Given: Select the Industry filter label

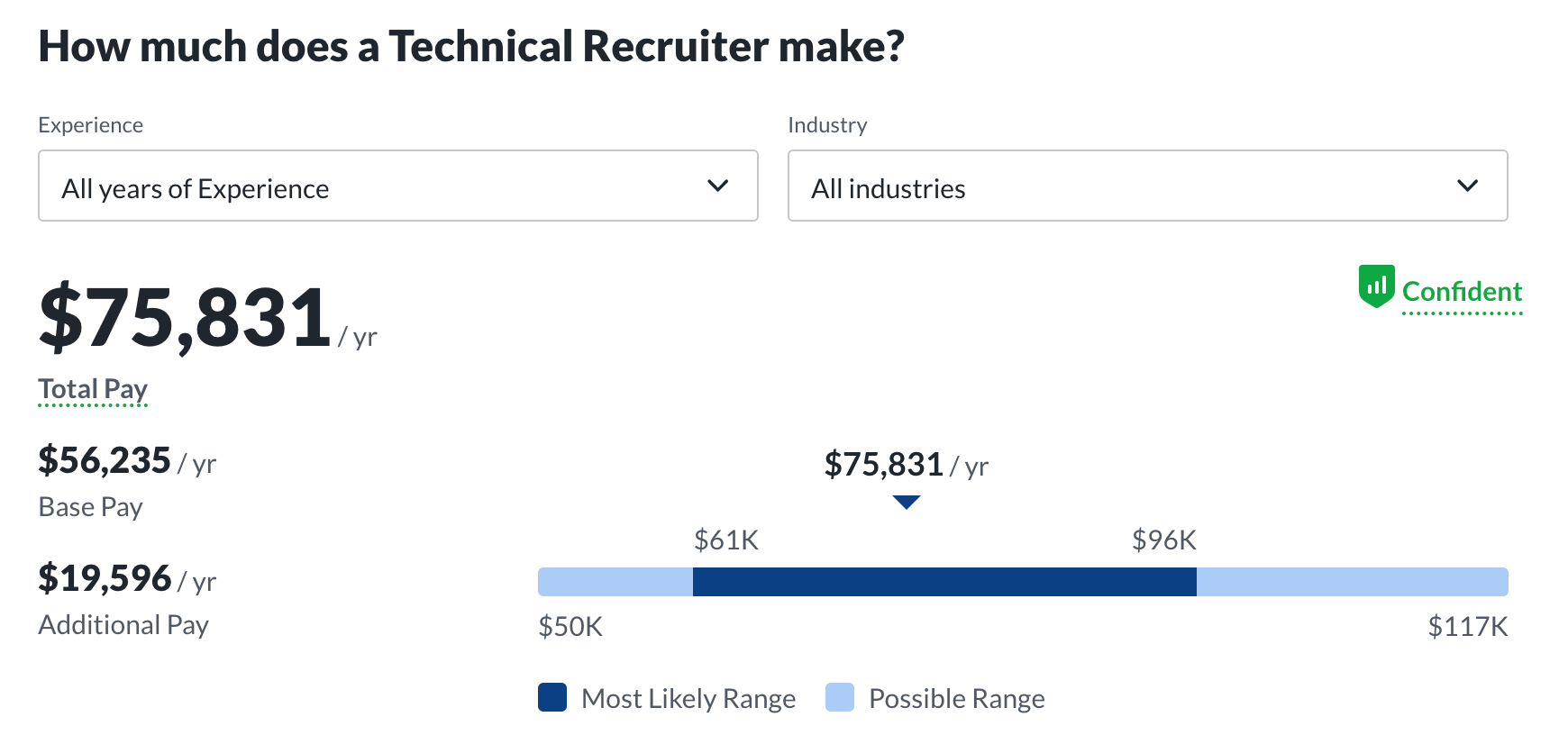Looking at the screenshot, I should click(x=827, y=124).
